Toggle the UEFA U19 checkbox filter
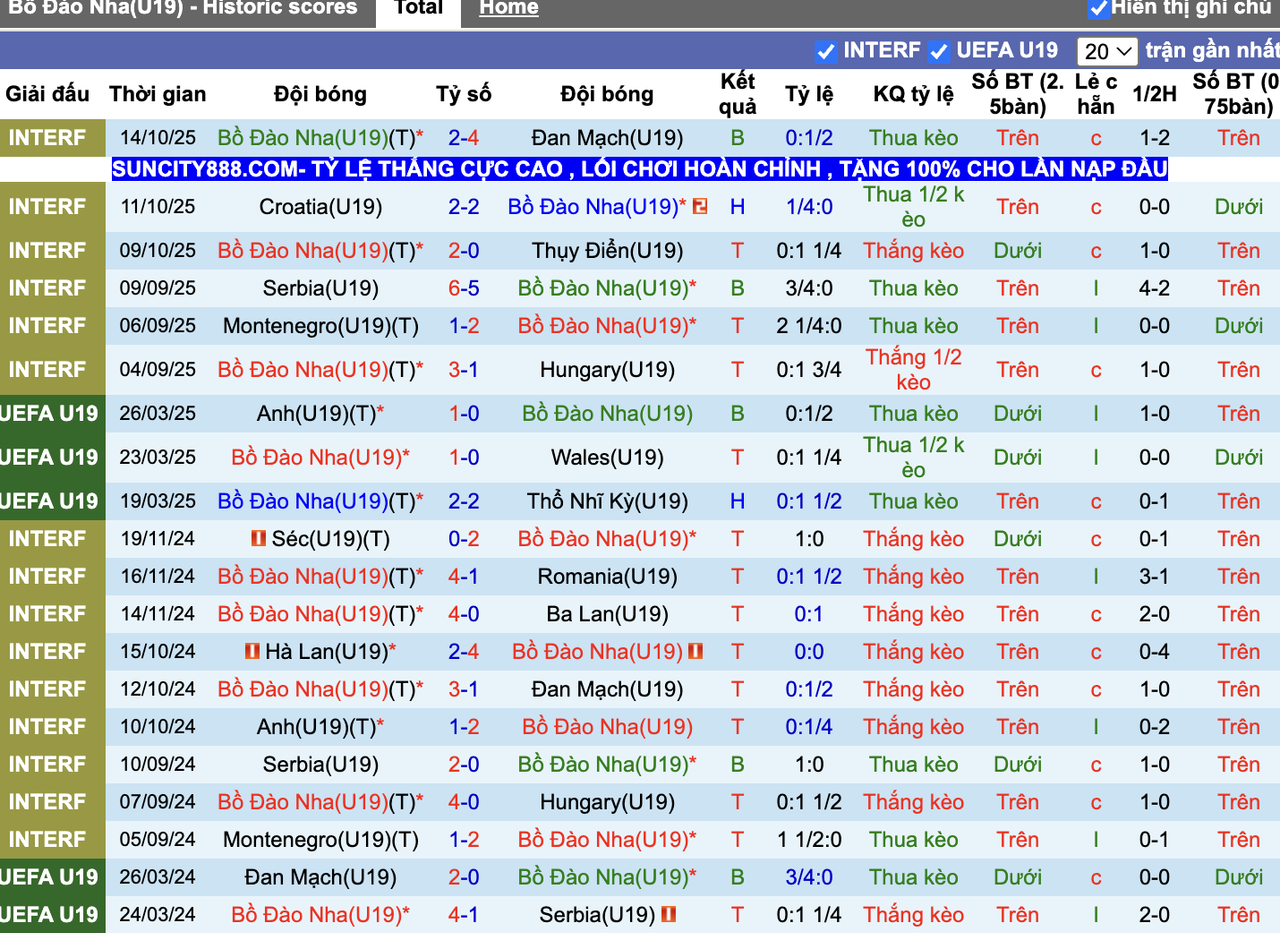This screenshot has width=1280, height=933. pyautogui.click(x=938, y=51)
